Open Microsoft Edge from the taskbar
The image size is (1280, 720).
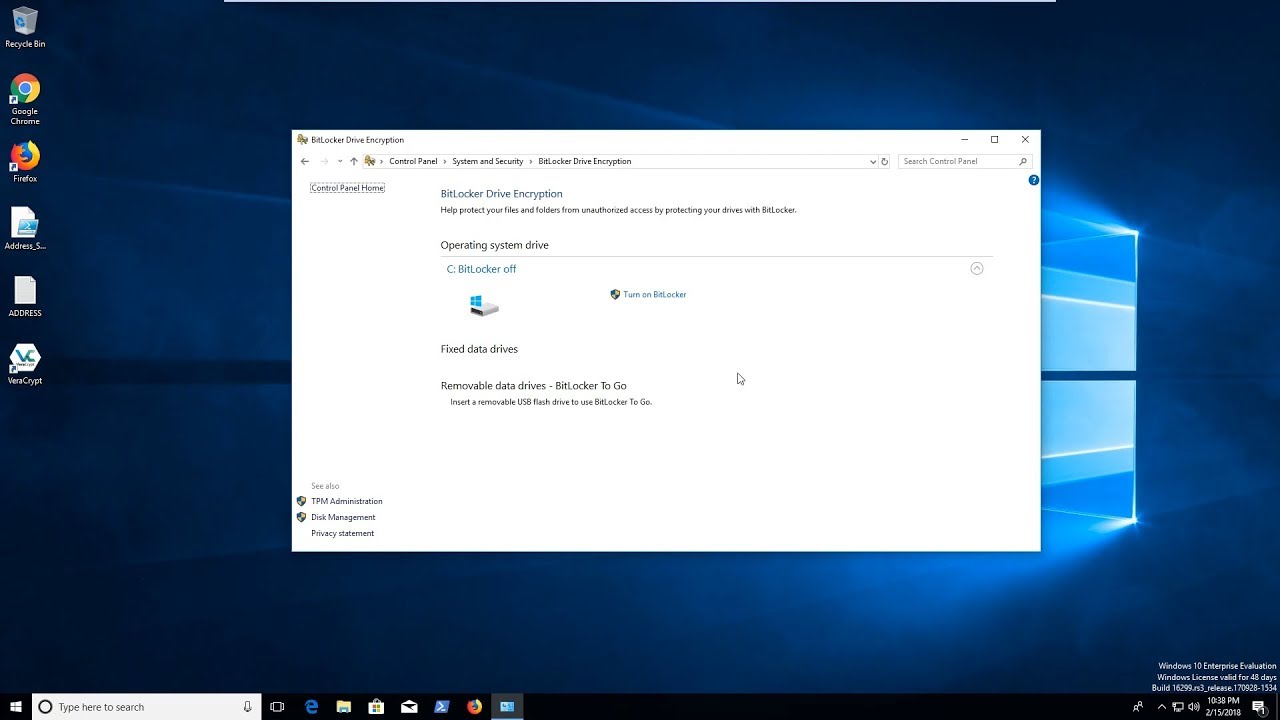pyautogui.click(x=311, y=707)
